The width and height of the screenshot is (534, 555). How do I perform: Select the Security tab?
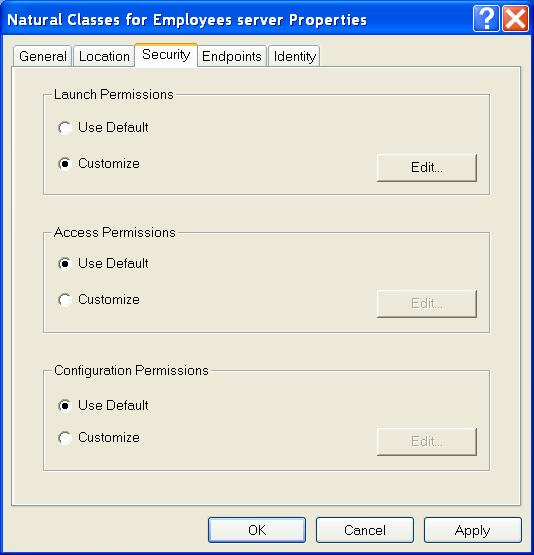(x=166, y=55)
